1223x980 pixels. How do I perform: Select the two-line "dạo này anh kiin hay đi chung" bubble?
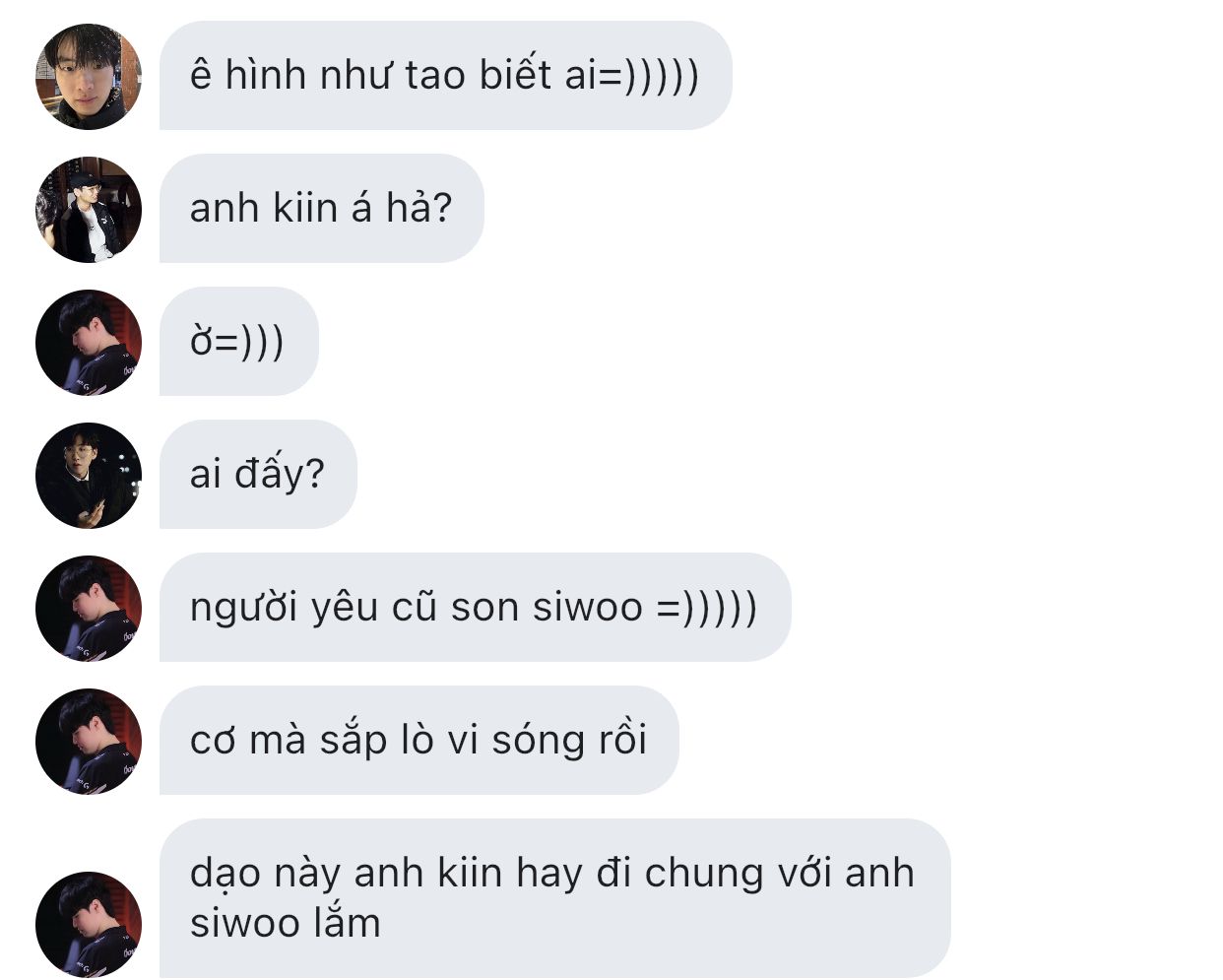[555, 898]
